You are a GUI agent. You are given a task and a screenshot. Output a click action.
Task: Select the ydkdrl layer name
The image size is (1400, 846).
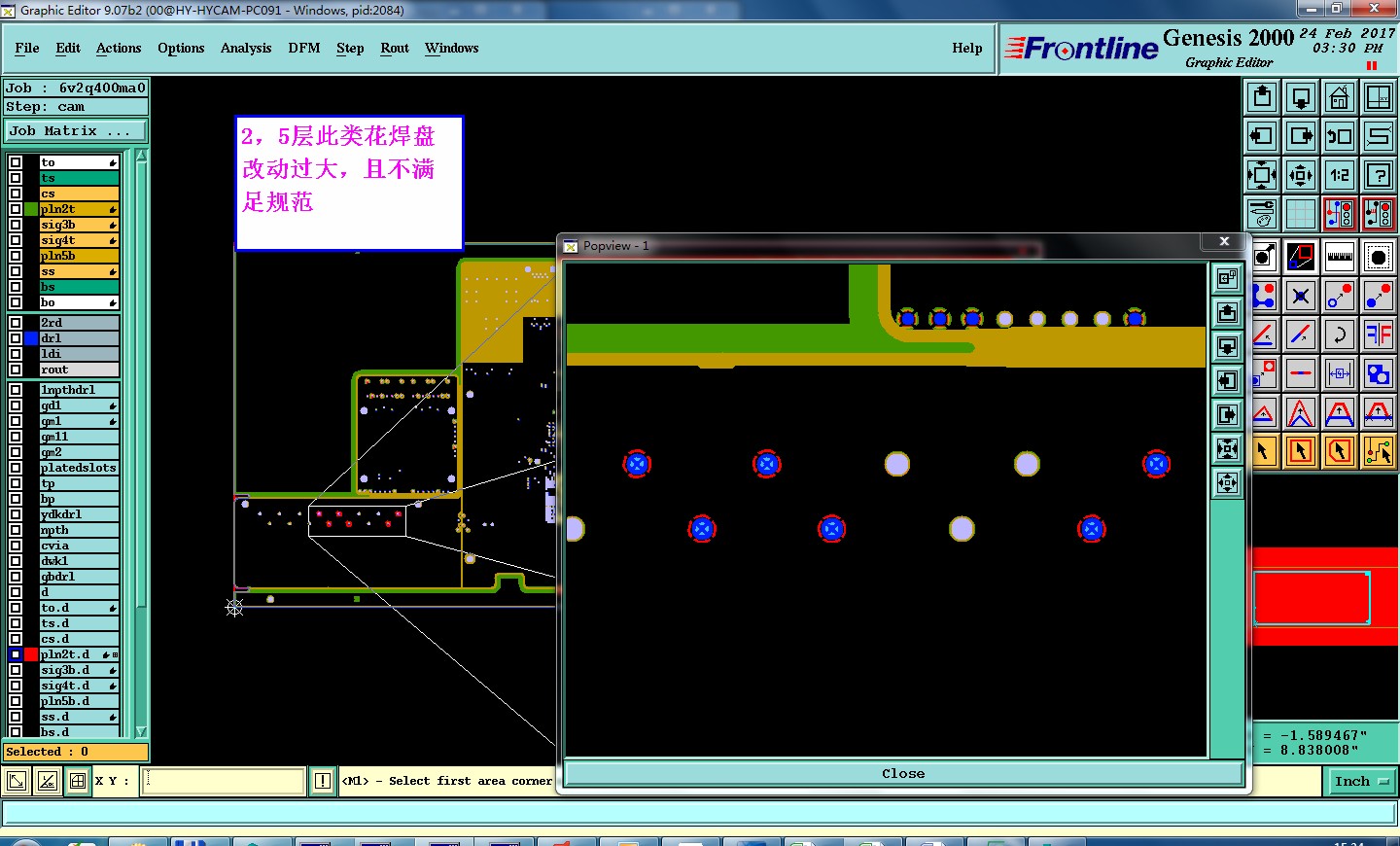pyautogui.click(x=79, y=514)
